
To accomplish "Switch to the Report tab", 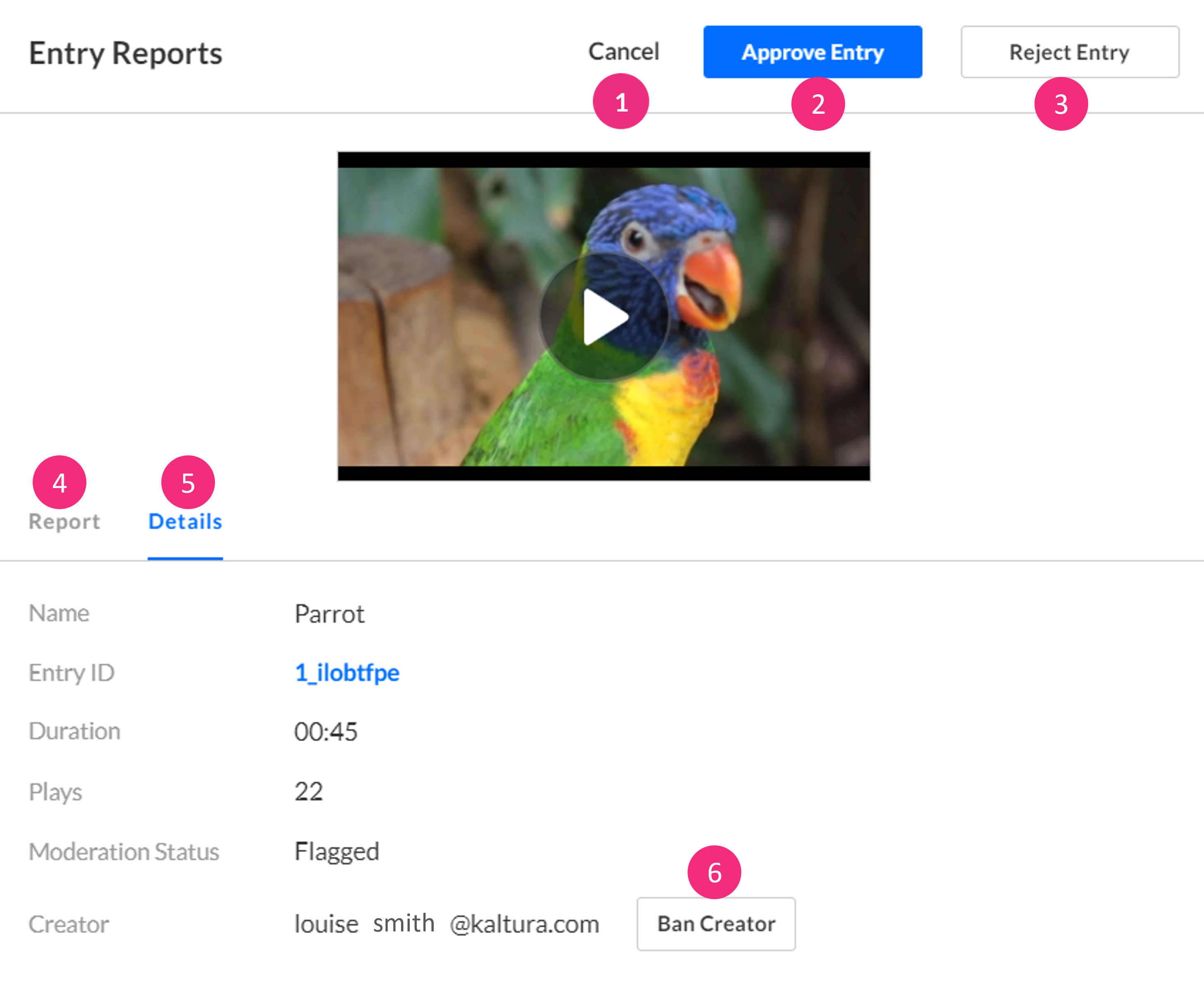I will (64, 522).
